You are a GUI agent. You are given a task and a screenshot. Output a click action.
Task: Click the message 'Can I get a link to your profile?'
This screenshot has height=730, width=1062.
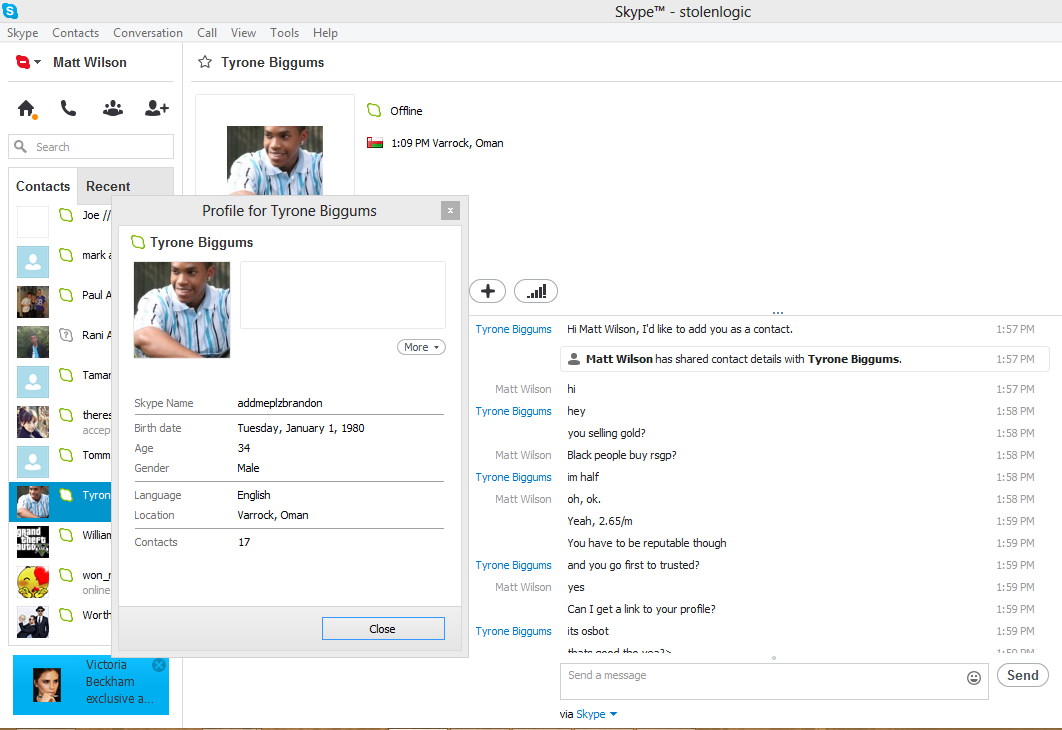(x=641, y=609)
